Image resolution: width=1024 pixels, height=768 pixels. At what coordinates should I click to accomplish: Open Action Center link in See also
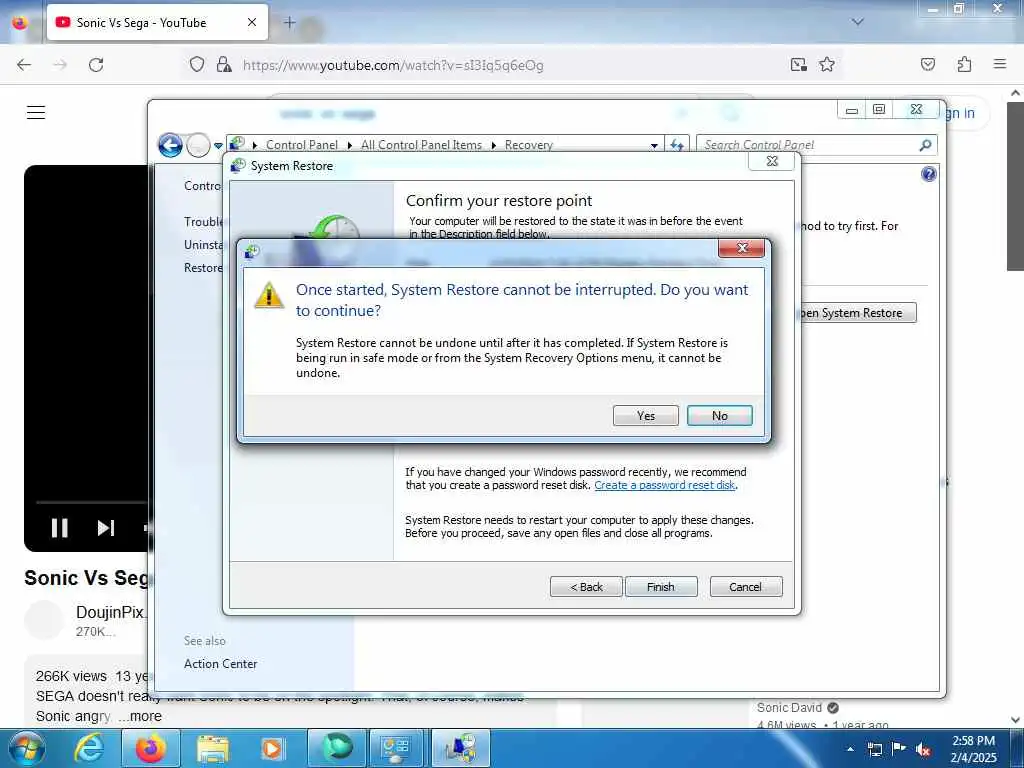[x=220, y=664]
